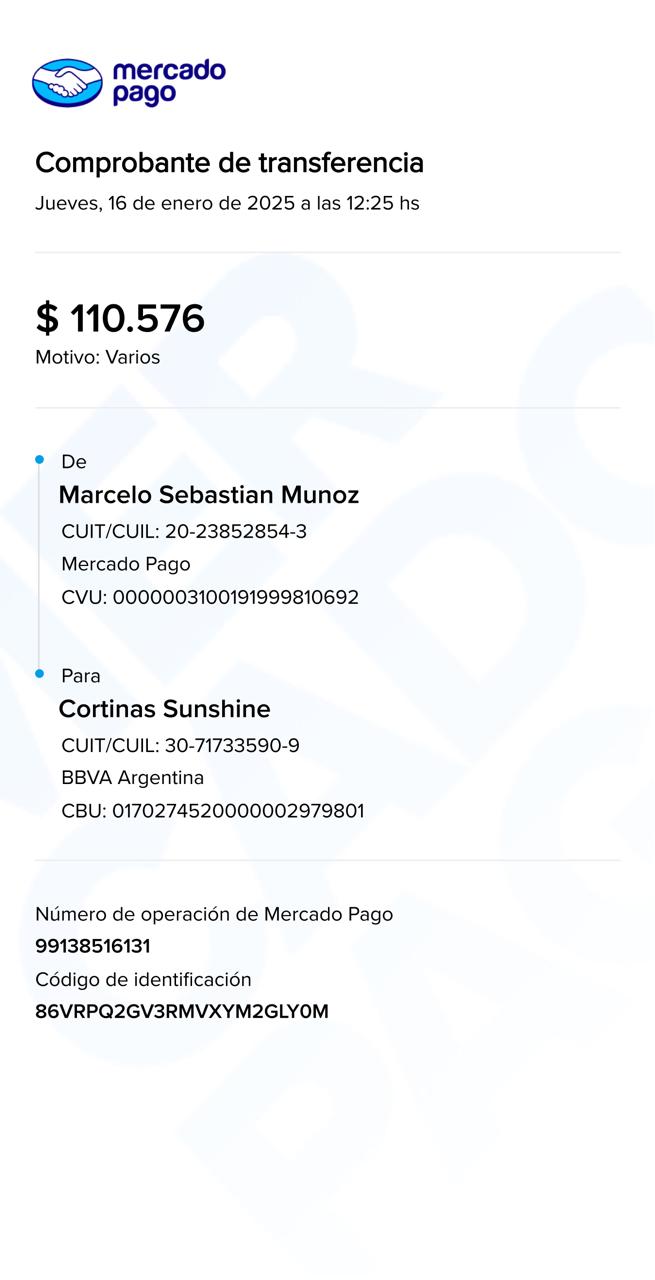Click the transfer date and time line
Viewport: 655px width, 1280px height.
point(227,203)
